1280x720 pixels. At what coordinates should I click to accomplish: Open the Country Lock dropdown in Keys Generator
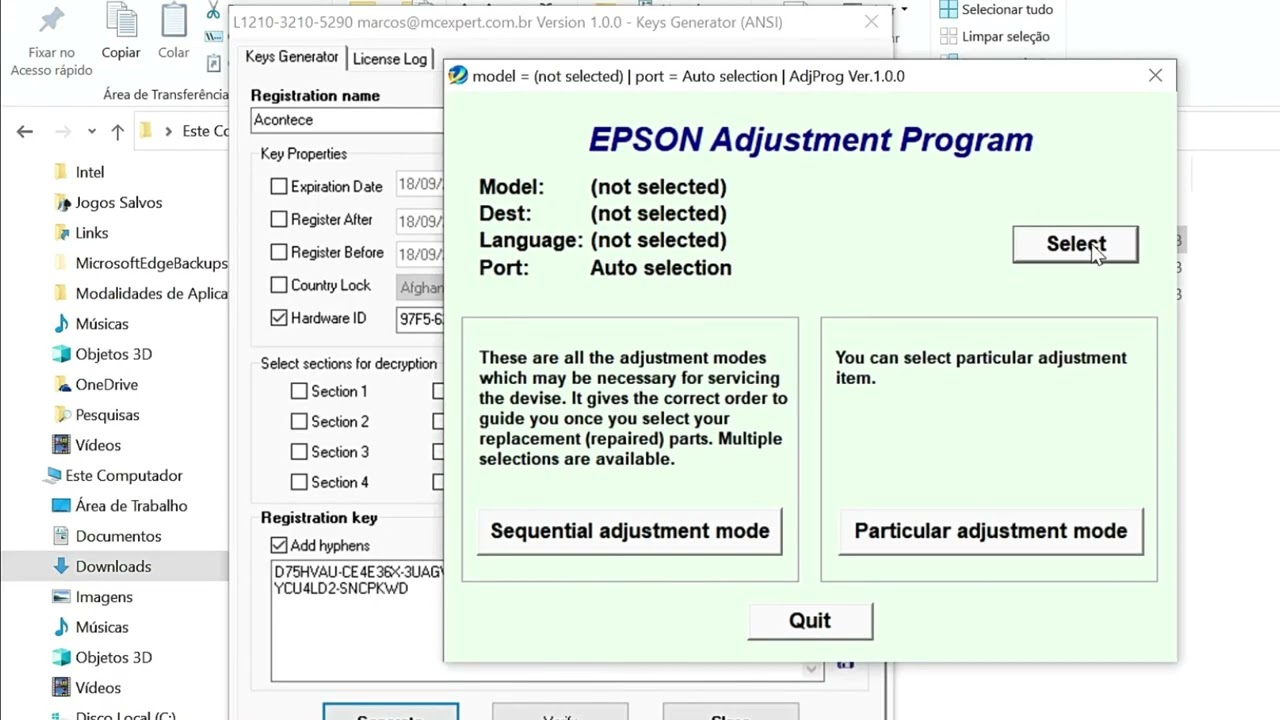[x=420, y=287]
